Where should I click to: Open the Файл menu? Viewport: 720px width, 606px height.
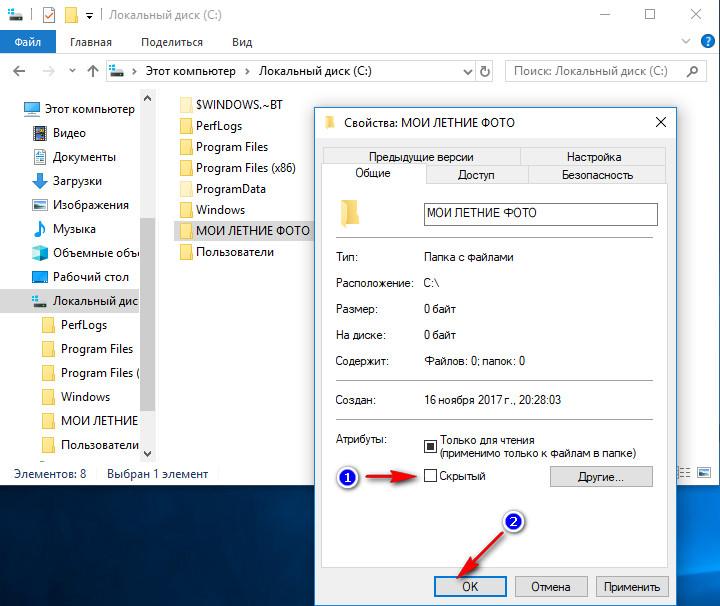point(28,42)
